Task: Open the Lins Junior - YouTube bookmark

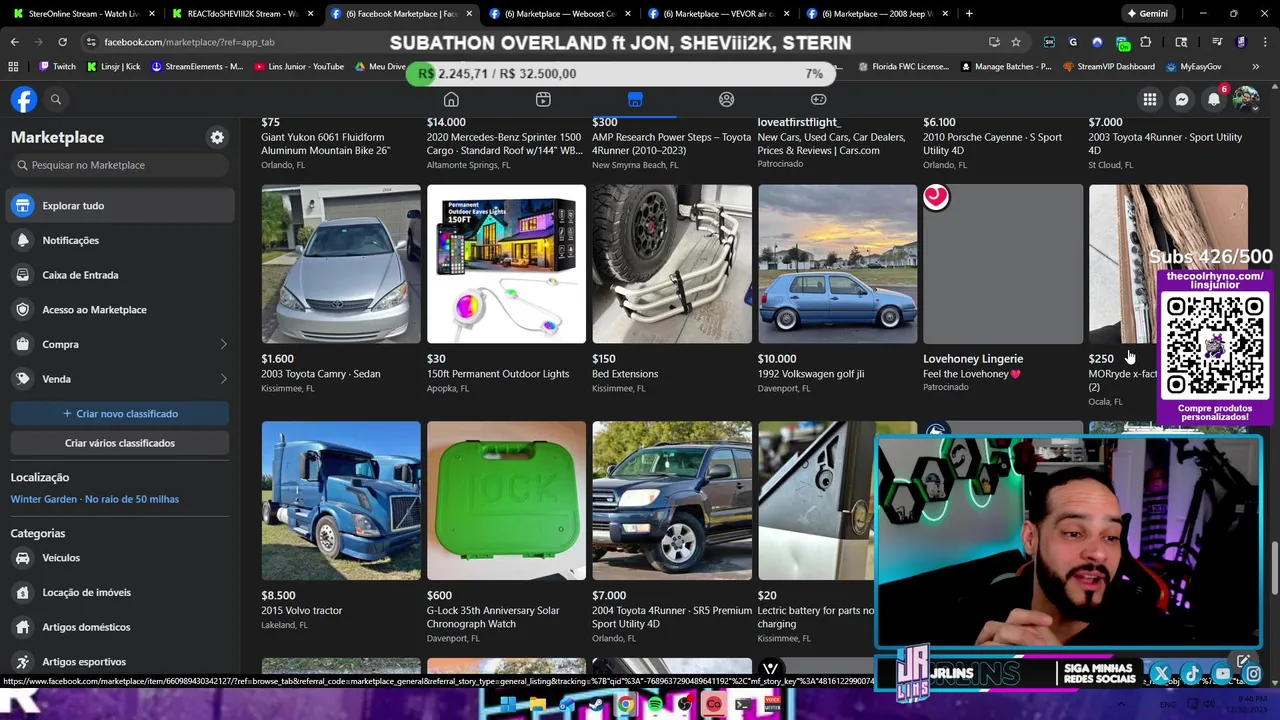Action: pyautogui.click(x=298, y=66)
